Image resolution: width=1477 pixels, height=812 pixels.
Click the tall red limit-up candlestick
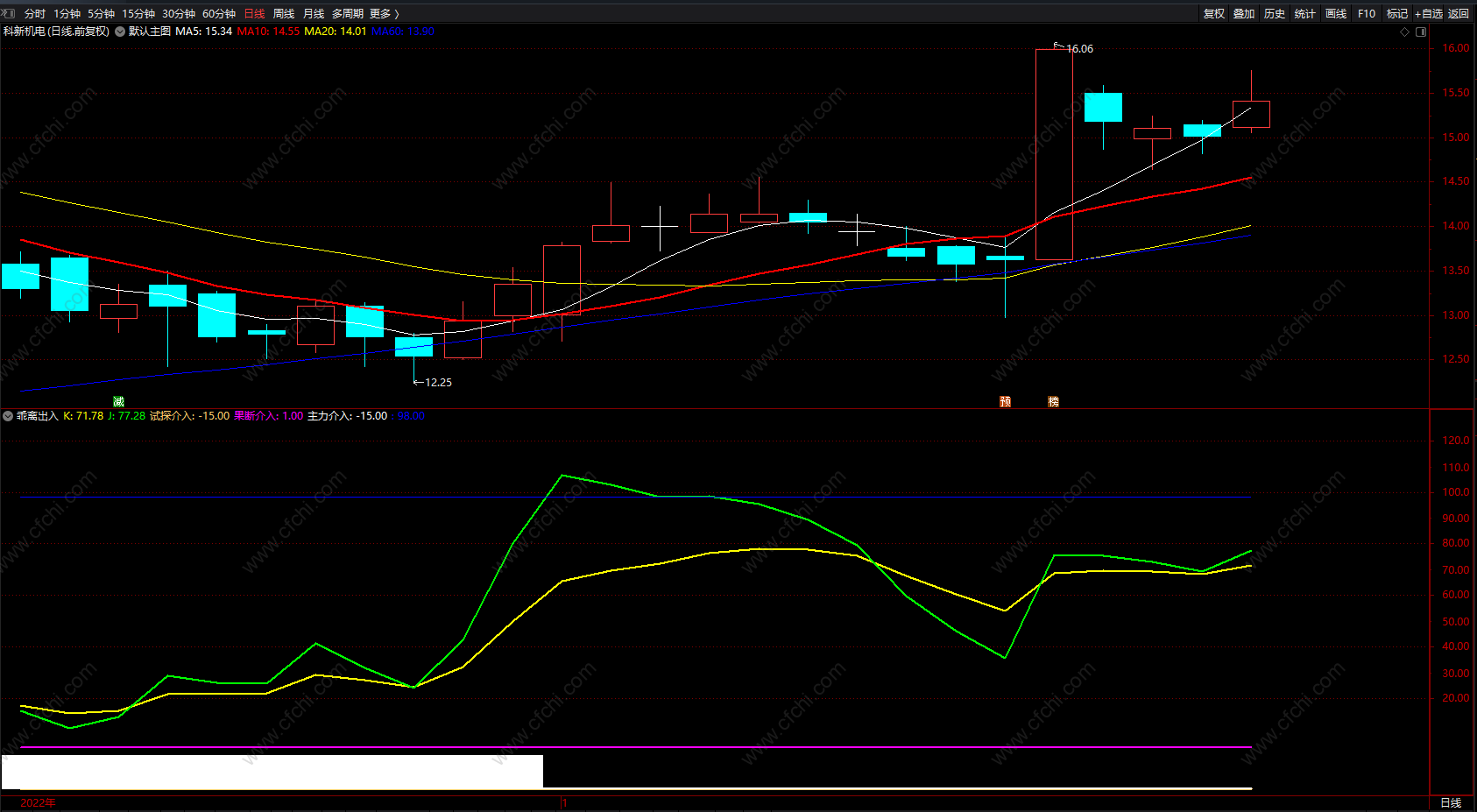pyautogui.click(x=1054, y=154)
